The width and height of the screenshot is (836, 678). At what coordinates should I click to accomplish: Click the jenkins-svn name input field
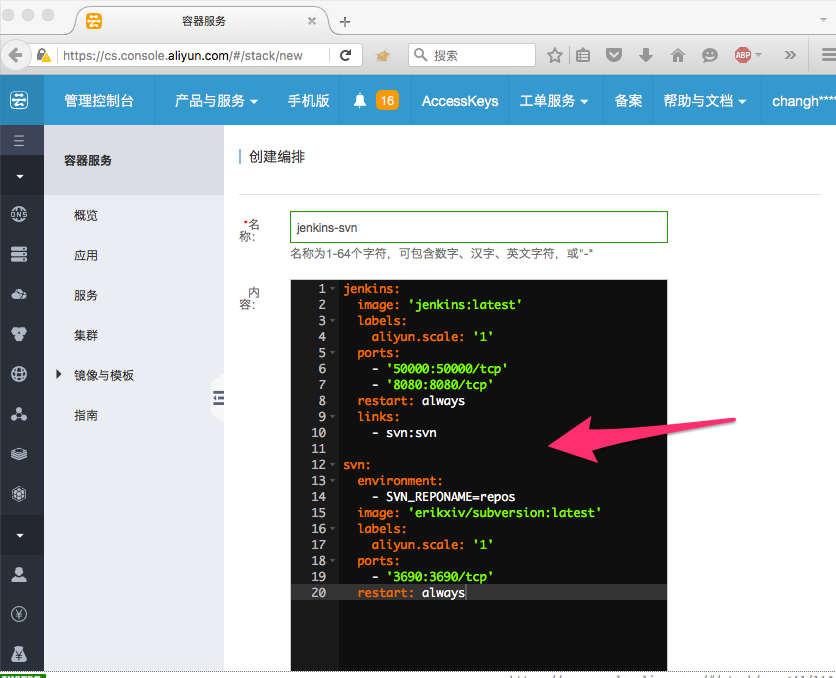click(479, 227)
